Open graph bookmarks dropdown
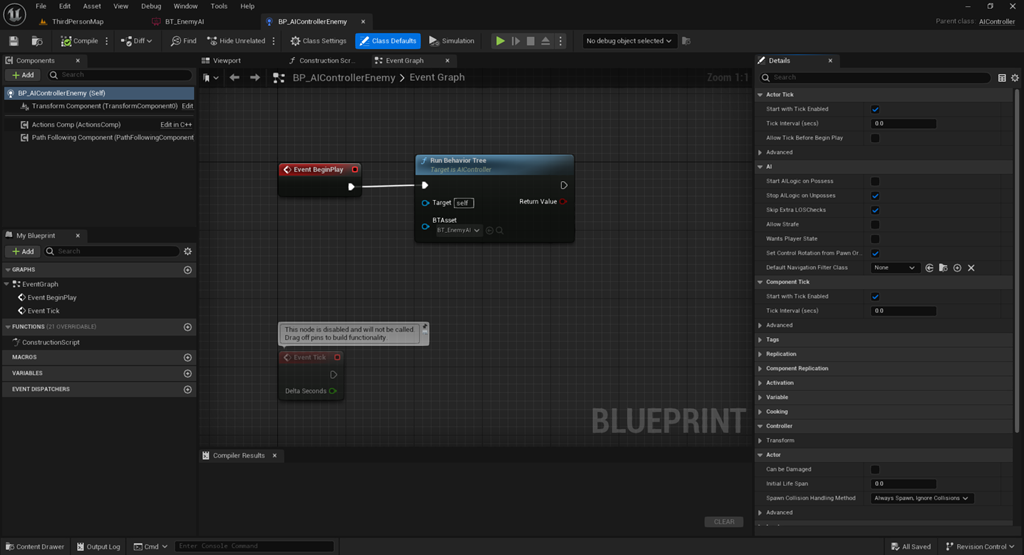 (x=210, y=78)
